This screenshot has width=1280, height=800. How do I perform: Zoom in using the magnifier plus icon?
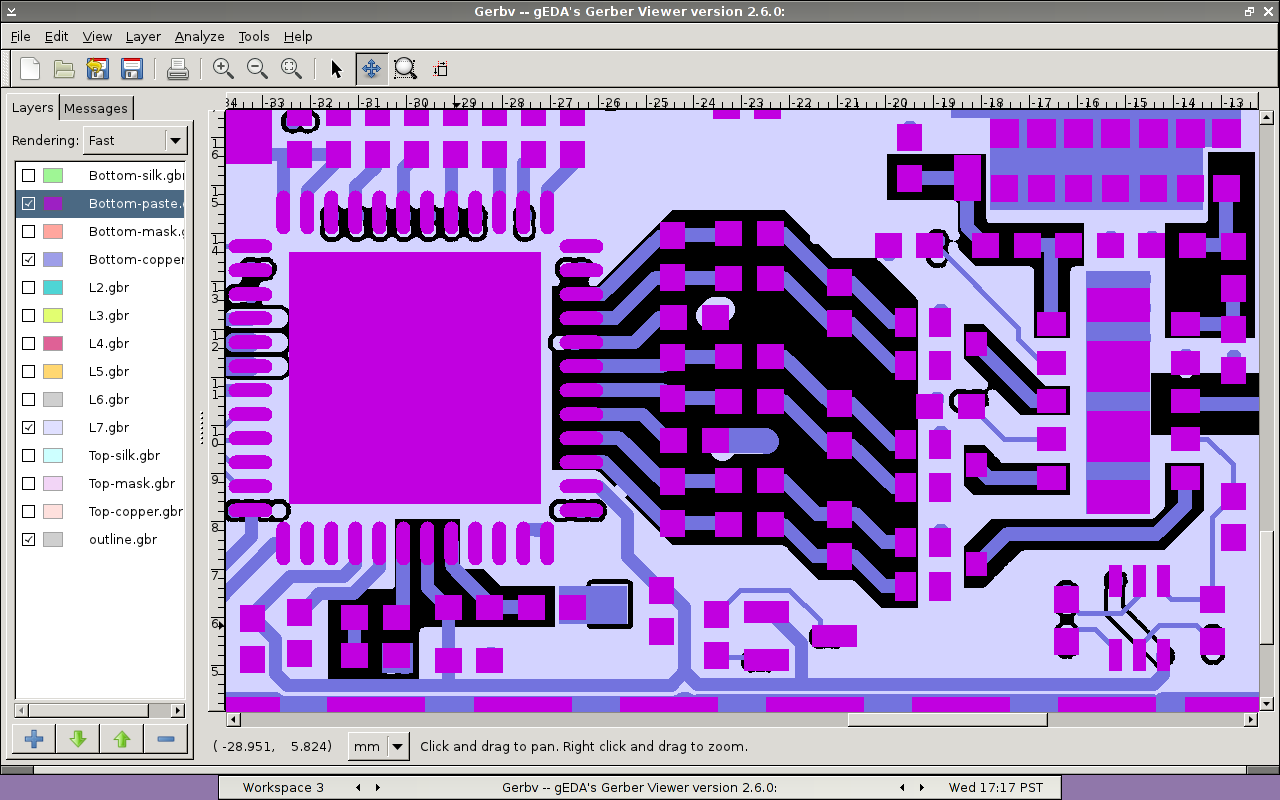pyautogui.click(x=223, y=69)
